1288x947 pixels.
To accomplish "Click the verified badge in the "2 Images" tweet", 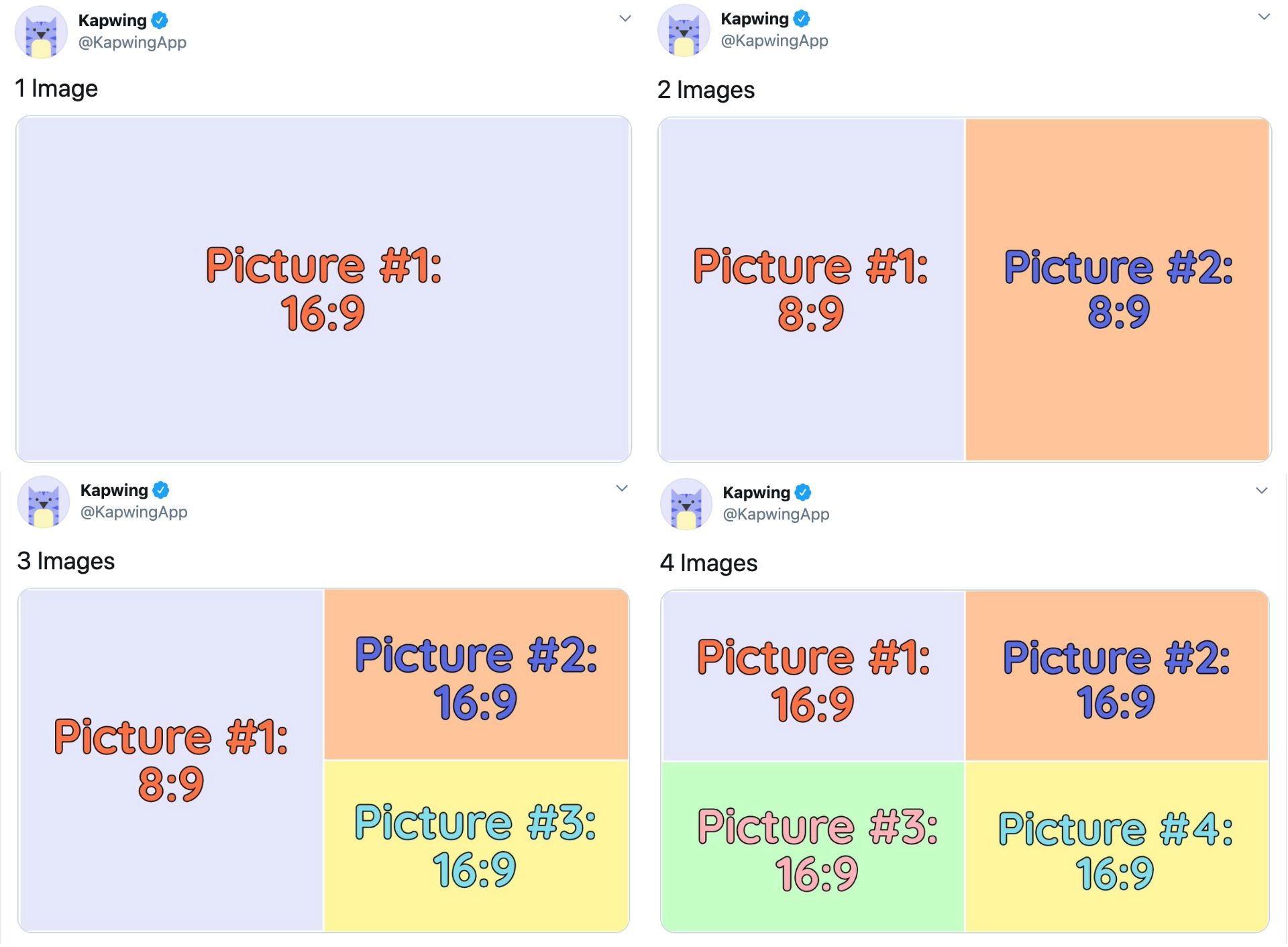I will (x=802, y=19).
